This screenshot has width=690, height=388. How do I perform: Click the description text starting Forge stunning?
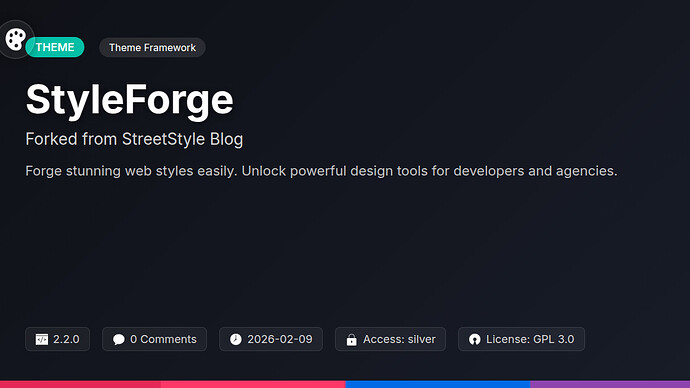click(321, 171)
